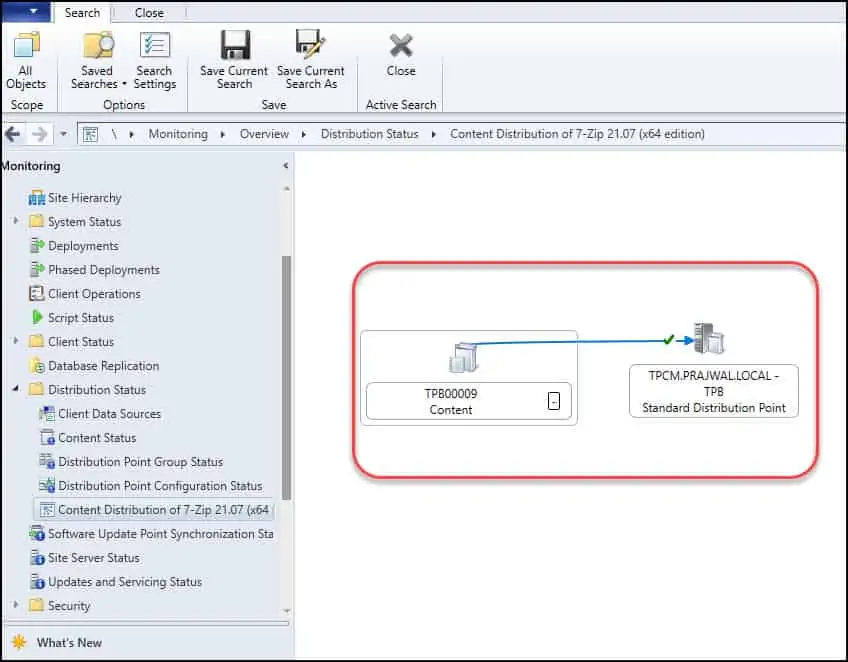
Task: Switch to the Search ribbon tab
Action: 82,12
